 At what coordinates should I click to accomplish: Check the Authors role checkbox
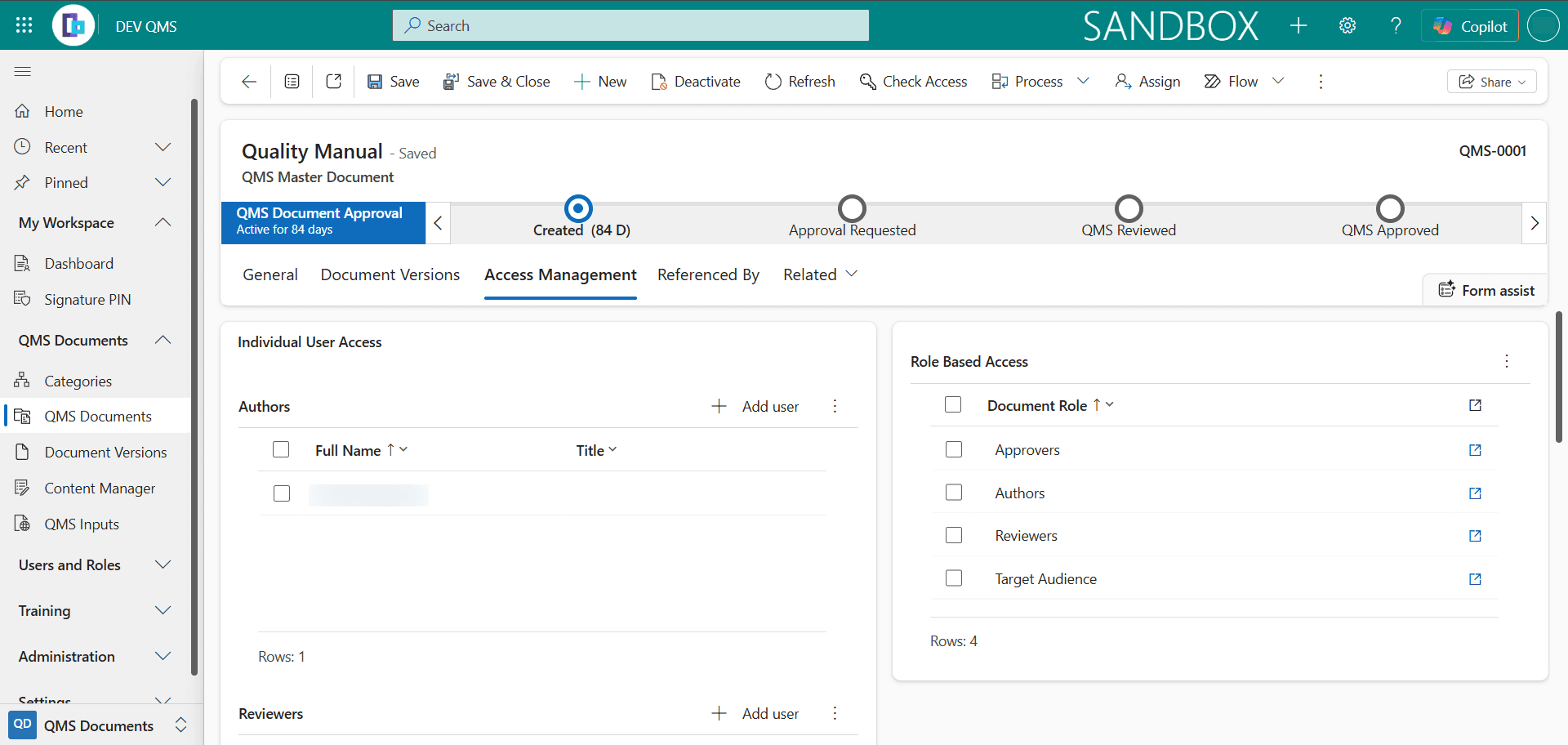coord(954,492)
